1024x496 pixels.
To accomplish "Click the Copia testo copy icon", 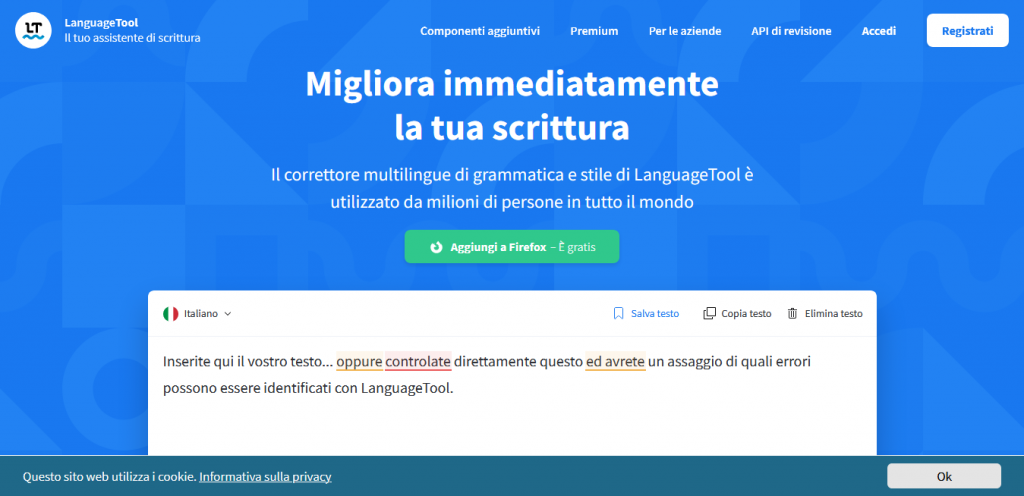I will point(709,313).
